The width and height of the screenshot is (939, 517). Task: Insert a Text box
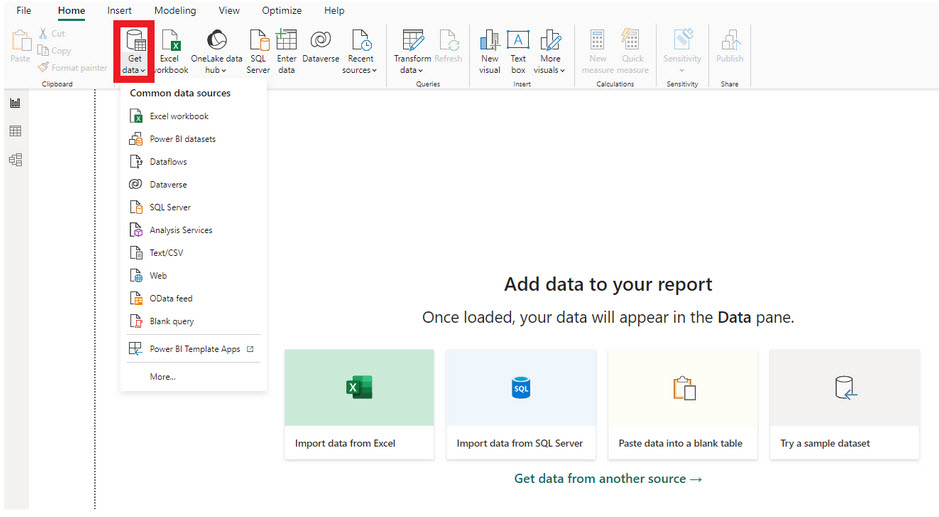518,52
